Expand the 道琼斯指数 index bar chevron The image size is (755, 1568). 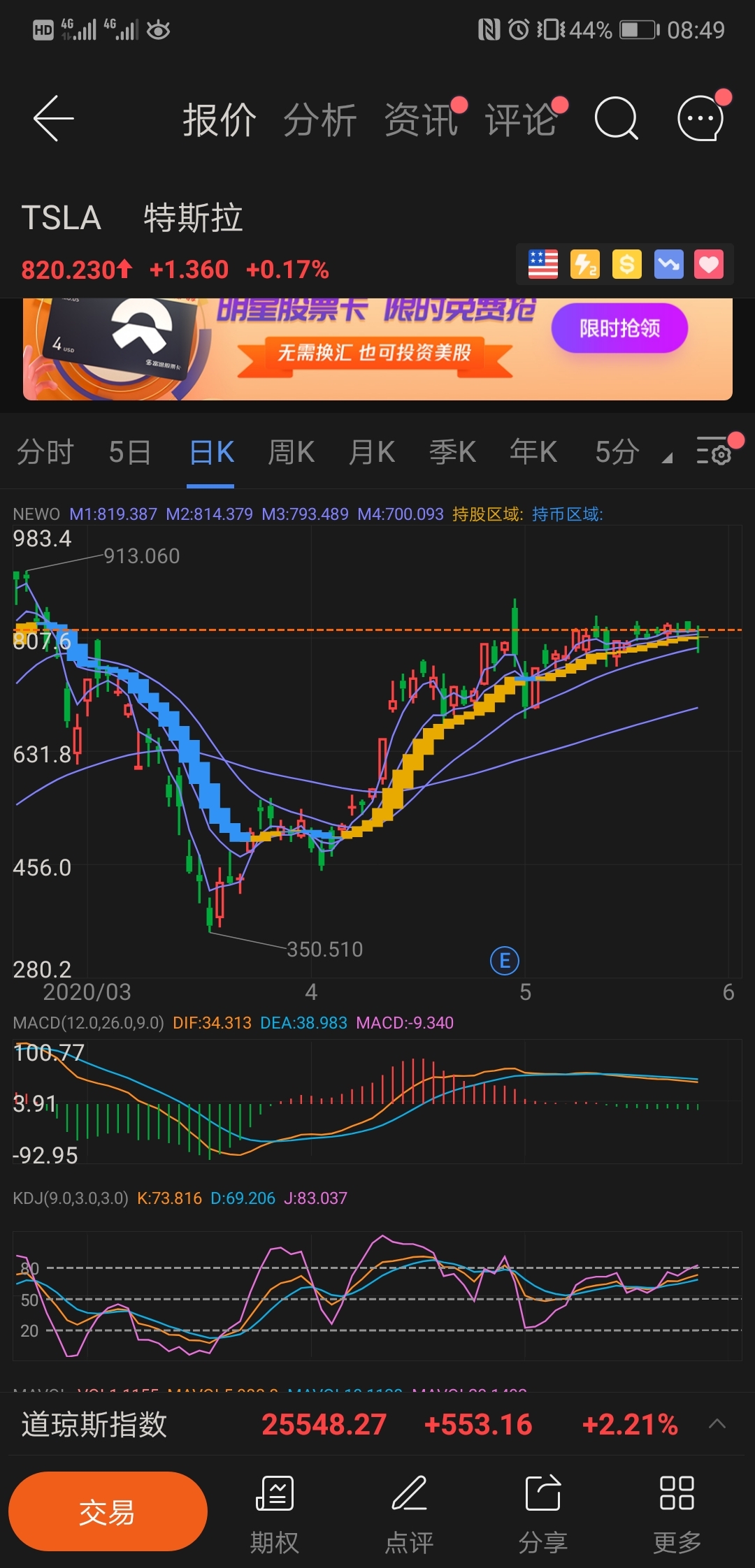717,1424
